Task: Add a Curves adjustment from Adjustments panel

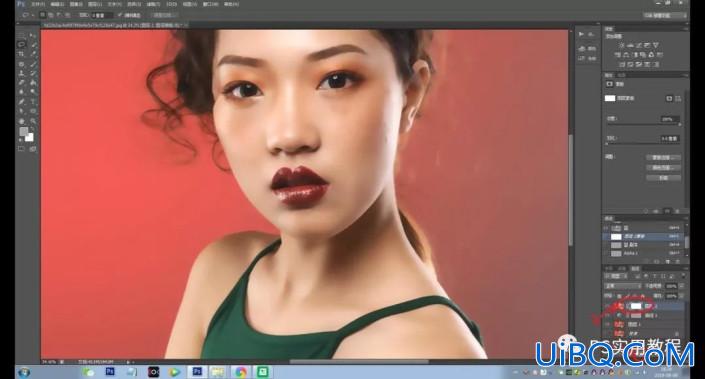Action: click(639, 45)
